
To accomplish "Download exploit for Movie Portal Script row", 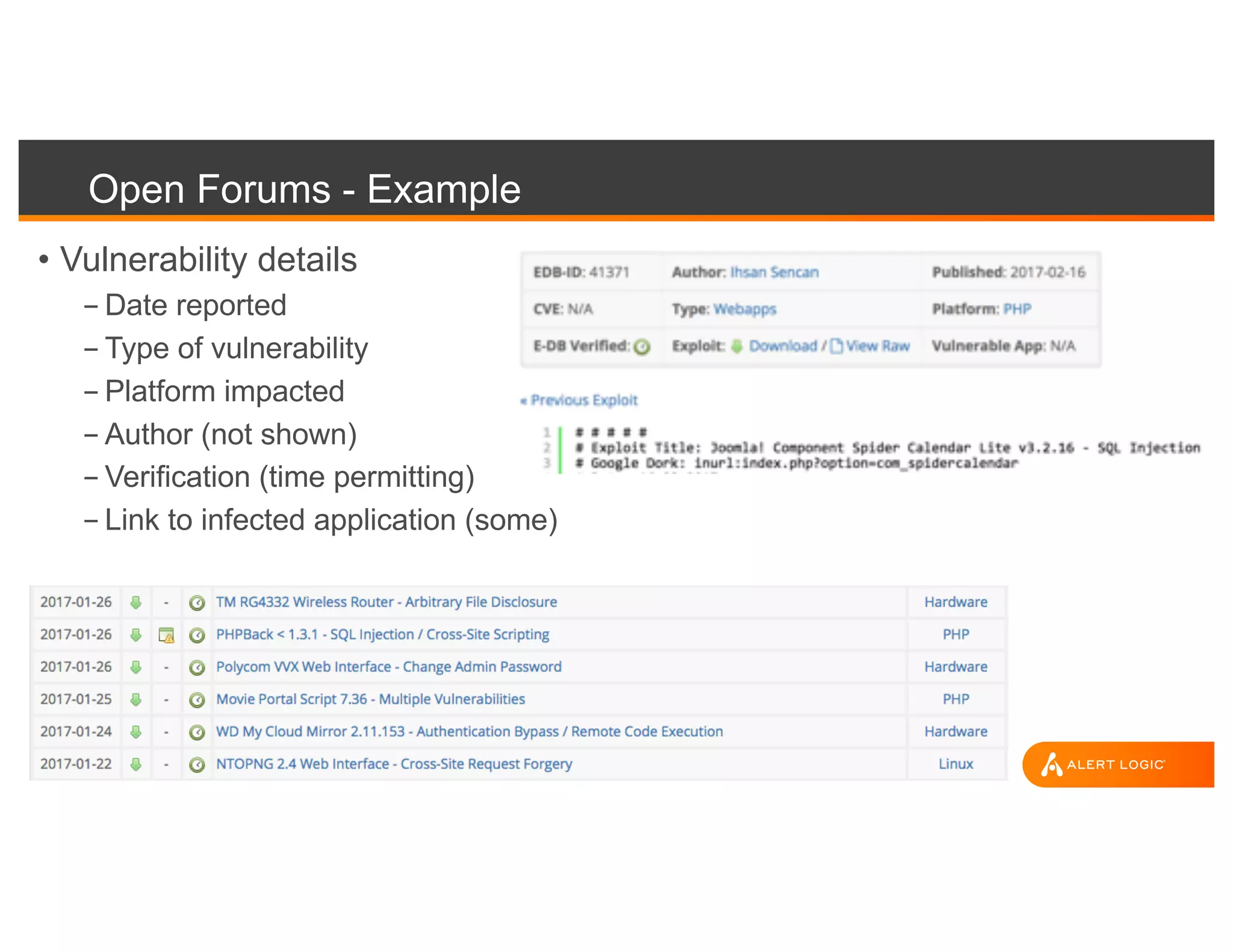I will (136, 700).
